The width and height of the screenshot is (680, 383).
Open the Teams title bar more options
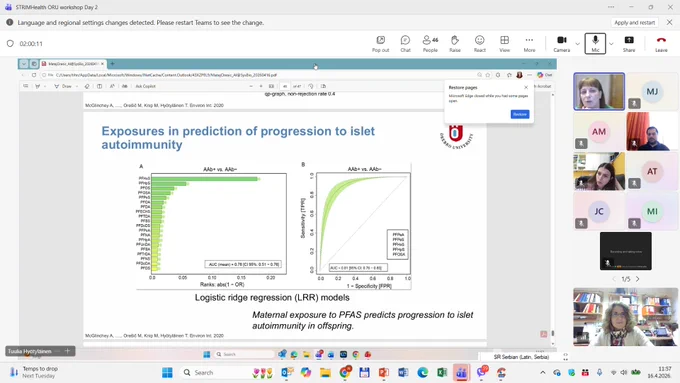611,7
